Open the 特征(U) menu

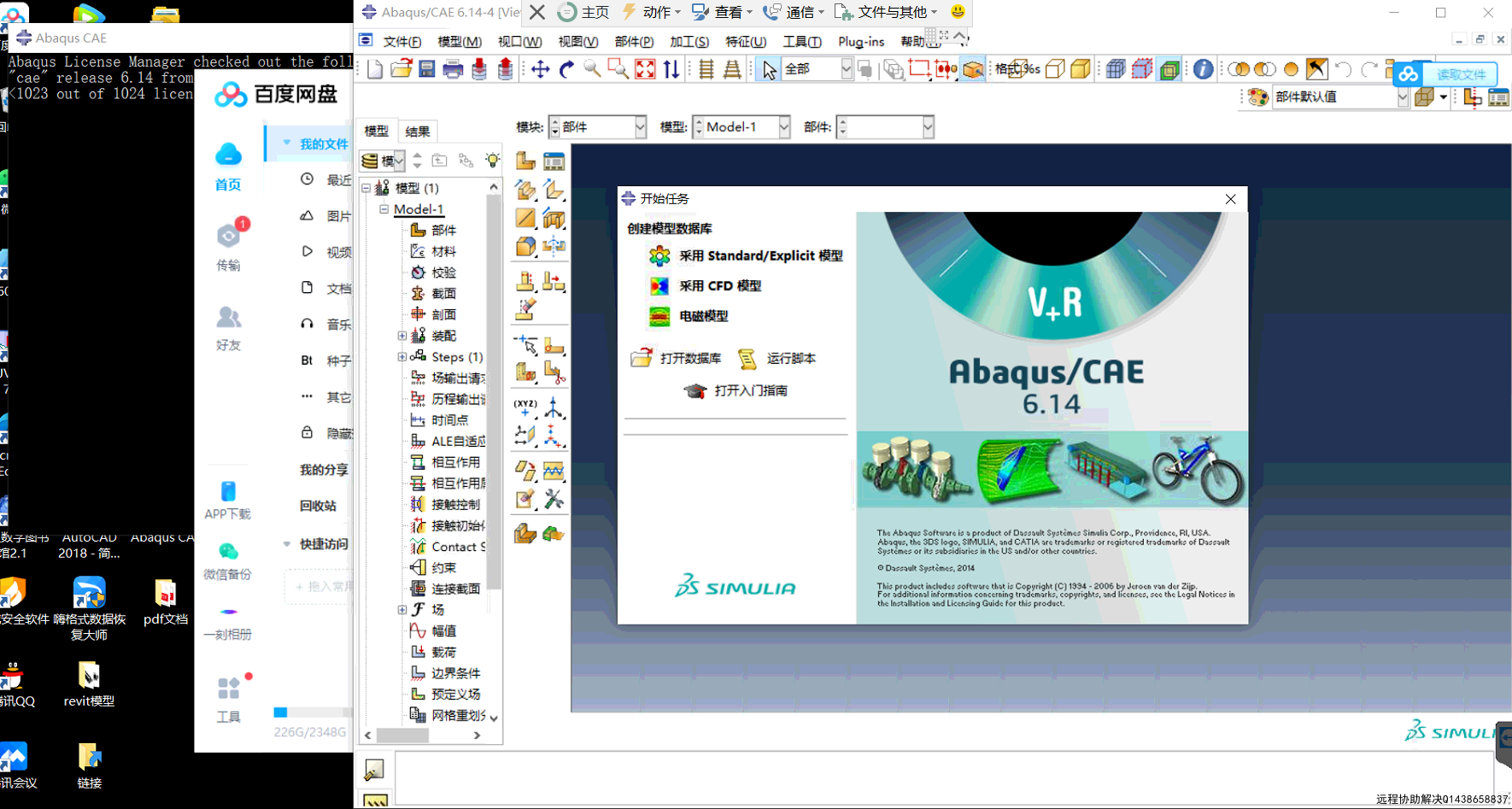click(x=746, y=41)
